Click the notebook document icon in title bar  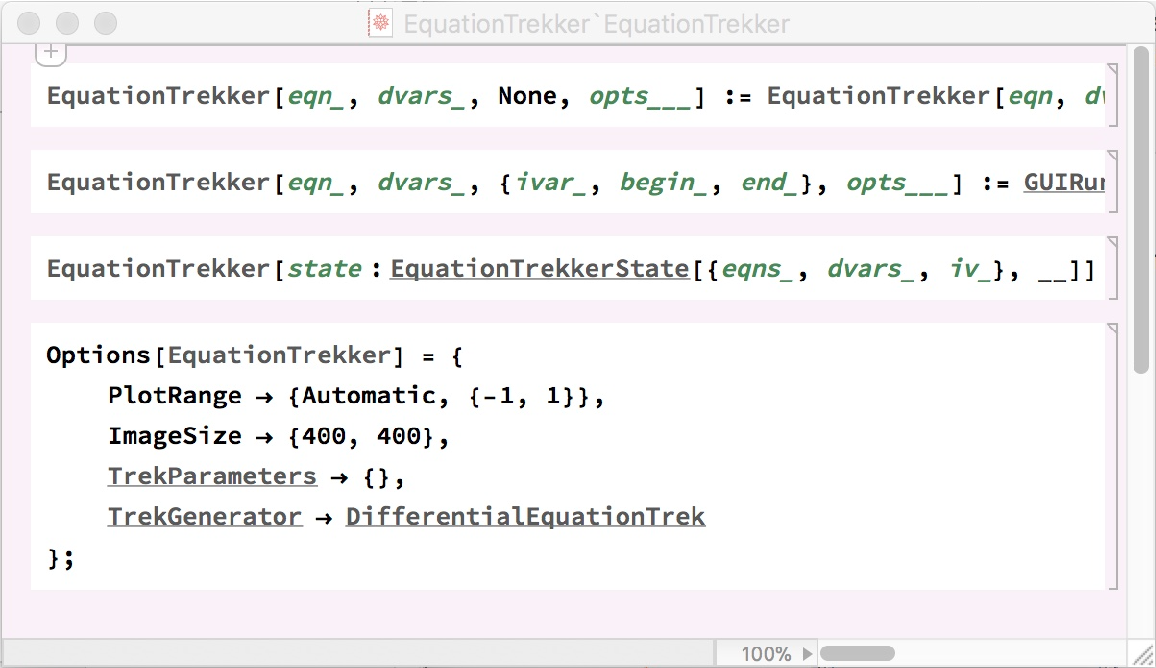[x=380, y=23]
